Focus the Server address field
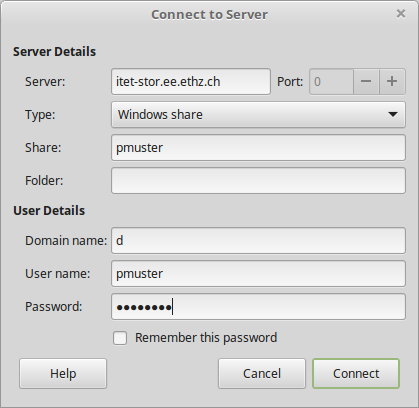This screenshot has height=408, width=419. [191, 82]
